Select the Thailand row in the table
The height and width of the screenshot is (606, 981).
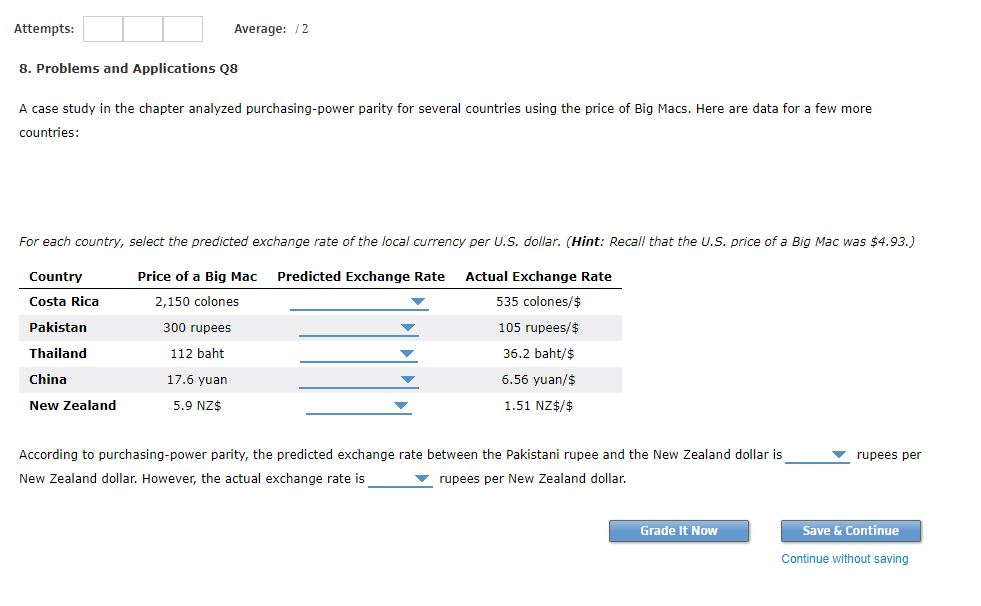coord(200,353)
